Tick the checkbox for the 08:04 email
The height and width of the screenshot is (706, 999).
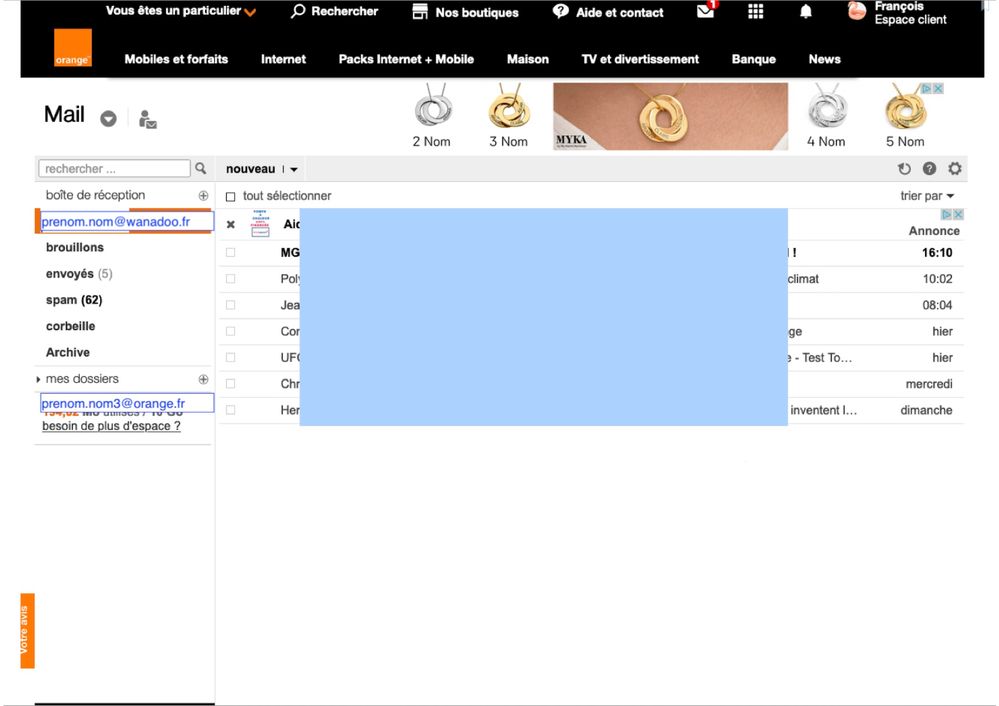pyautogui.click(x=230, y=305)
